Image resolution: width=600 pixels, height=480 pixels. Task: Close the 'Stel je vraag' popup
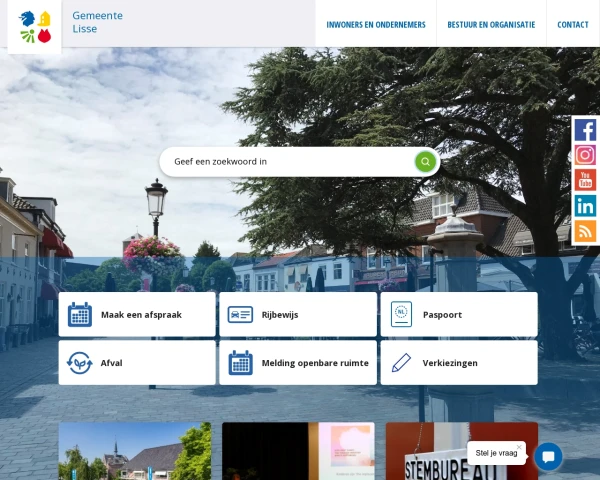(x=519, y=446)
